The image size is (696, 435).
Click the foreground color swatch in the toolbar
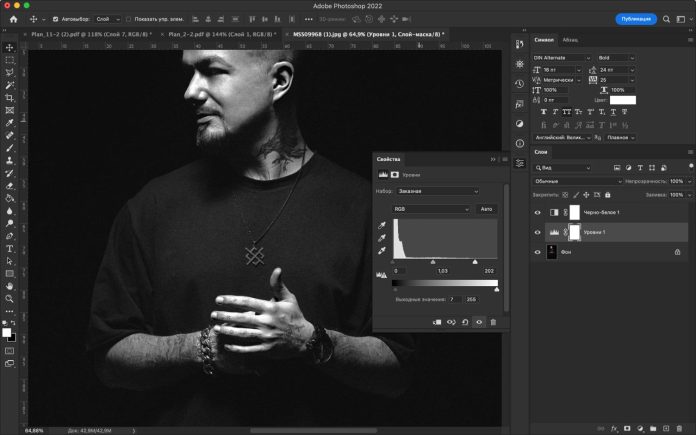7,333
